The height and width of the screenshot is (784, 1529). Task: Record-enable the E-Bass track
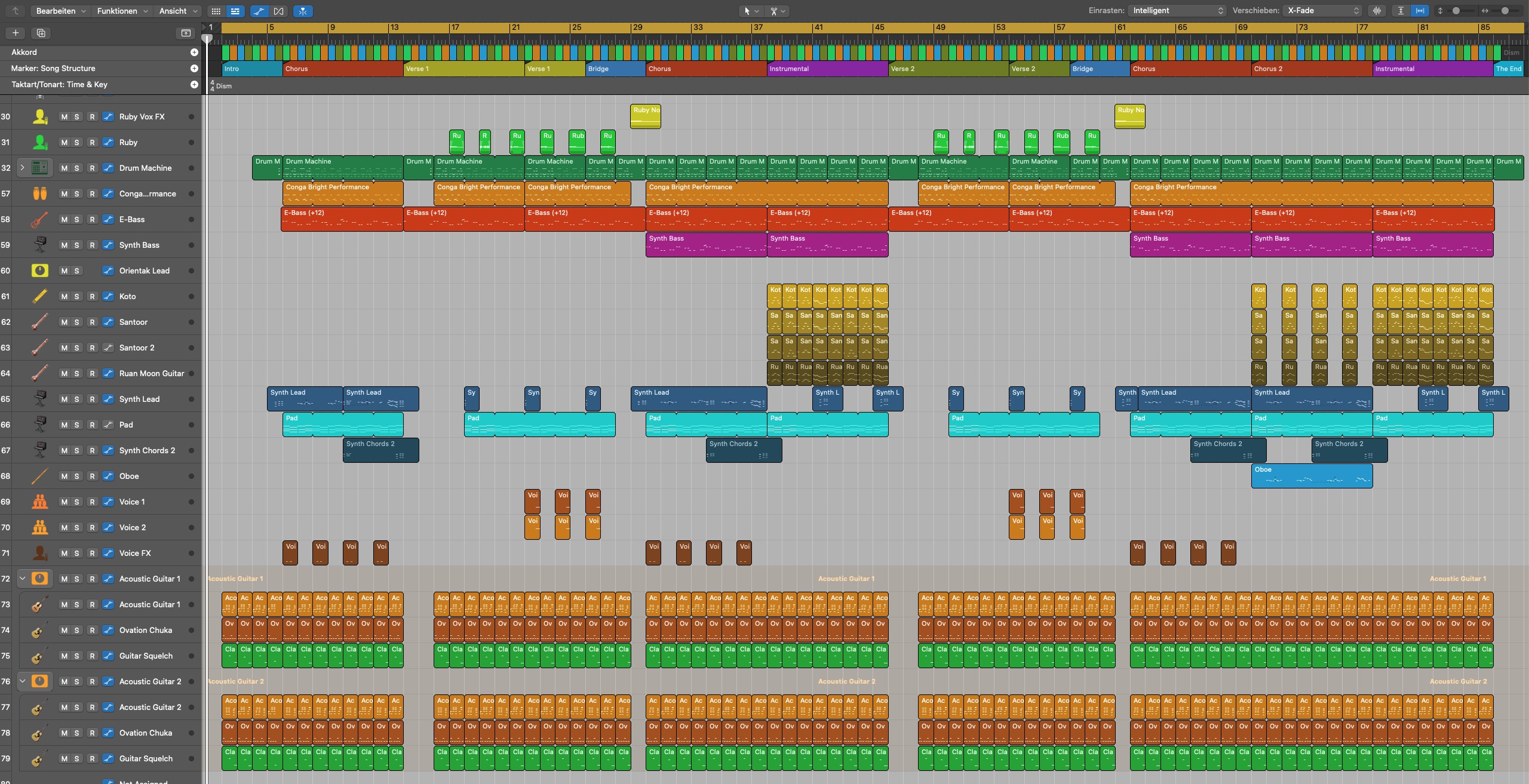[x=92, y=220]
